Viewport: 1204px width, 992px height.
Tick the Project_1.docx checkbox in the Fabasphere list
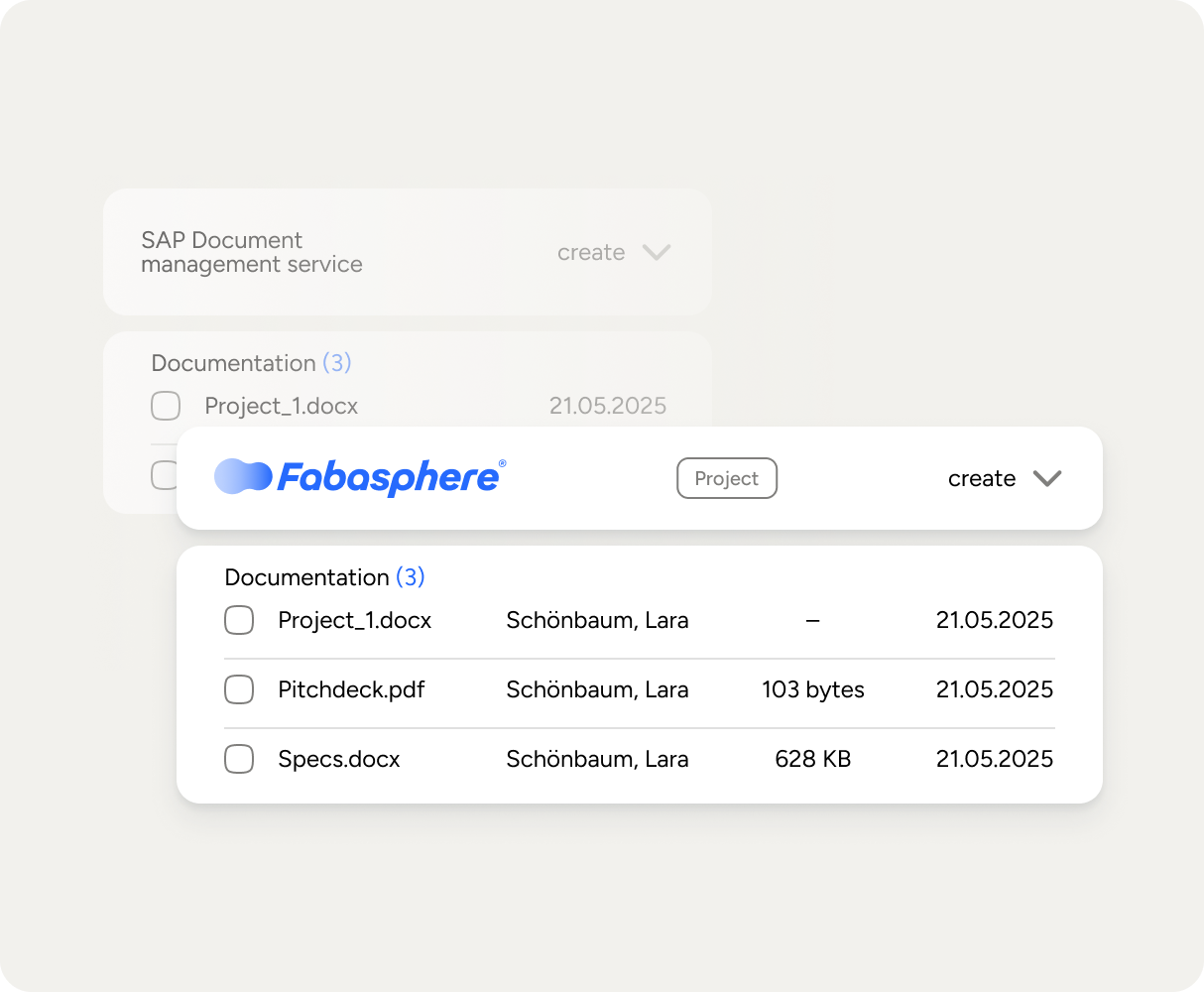tap(239, 620)
